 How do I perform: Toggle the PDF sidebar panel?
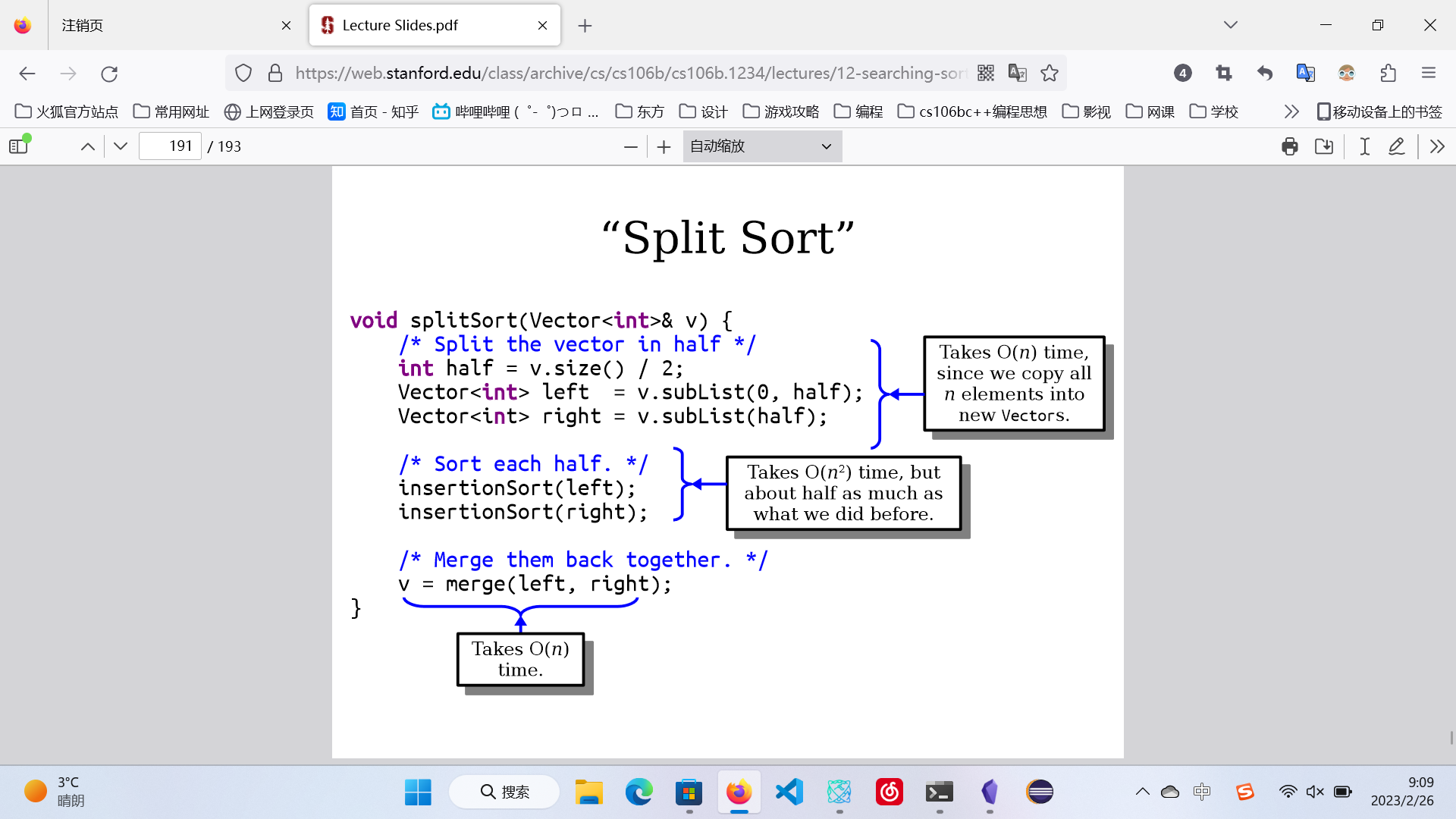click(19, 146)
